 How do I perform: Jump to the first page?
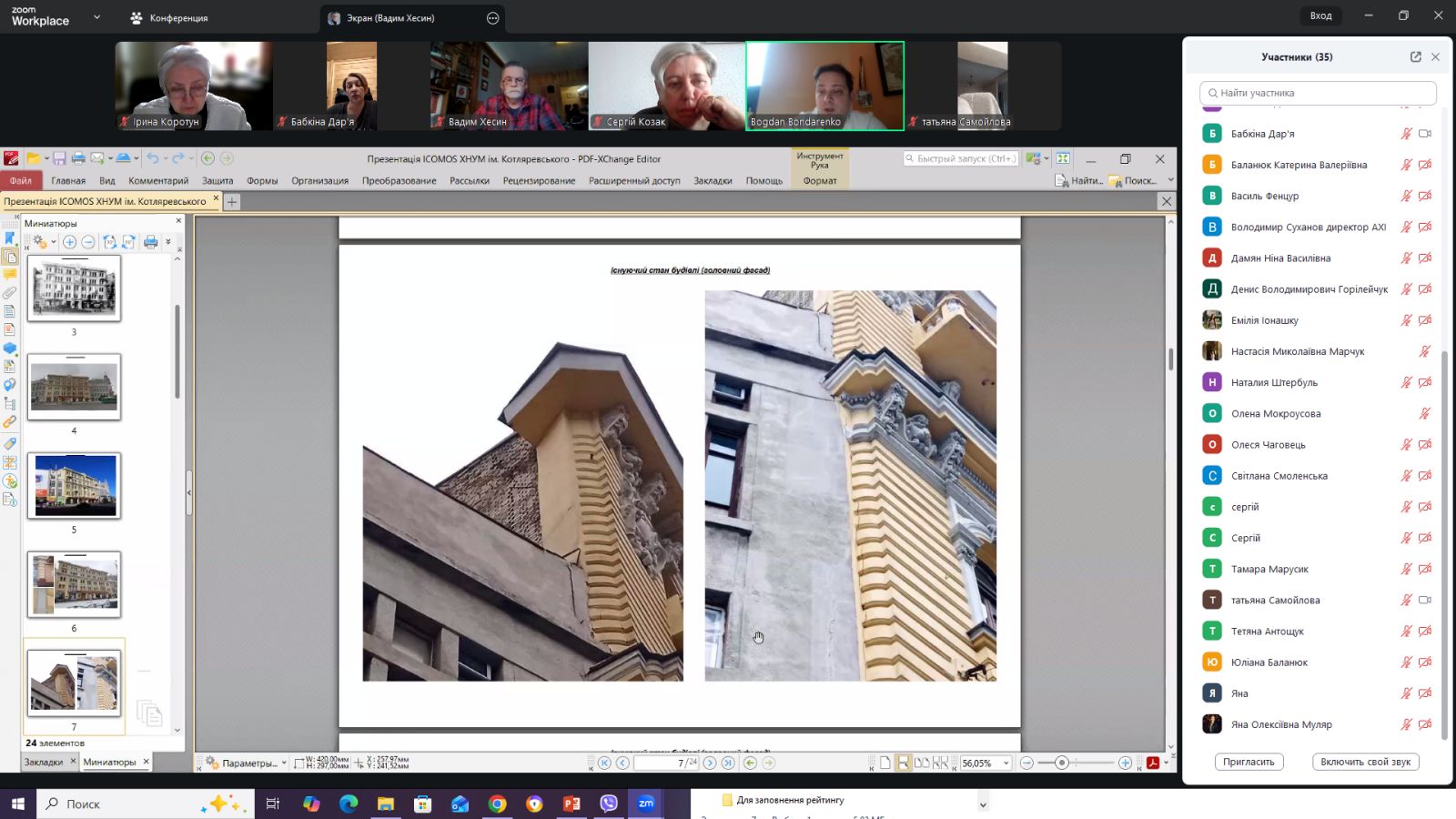coord(604,763)
